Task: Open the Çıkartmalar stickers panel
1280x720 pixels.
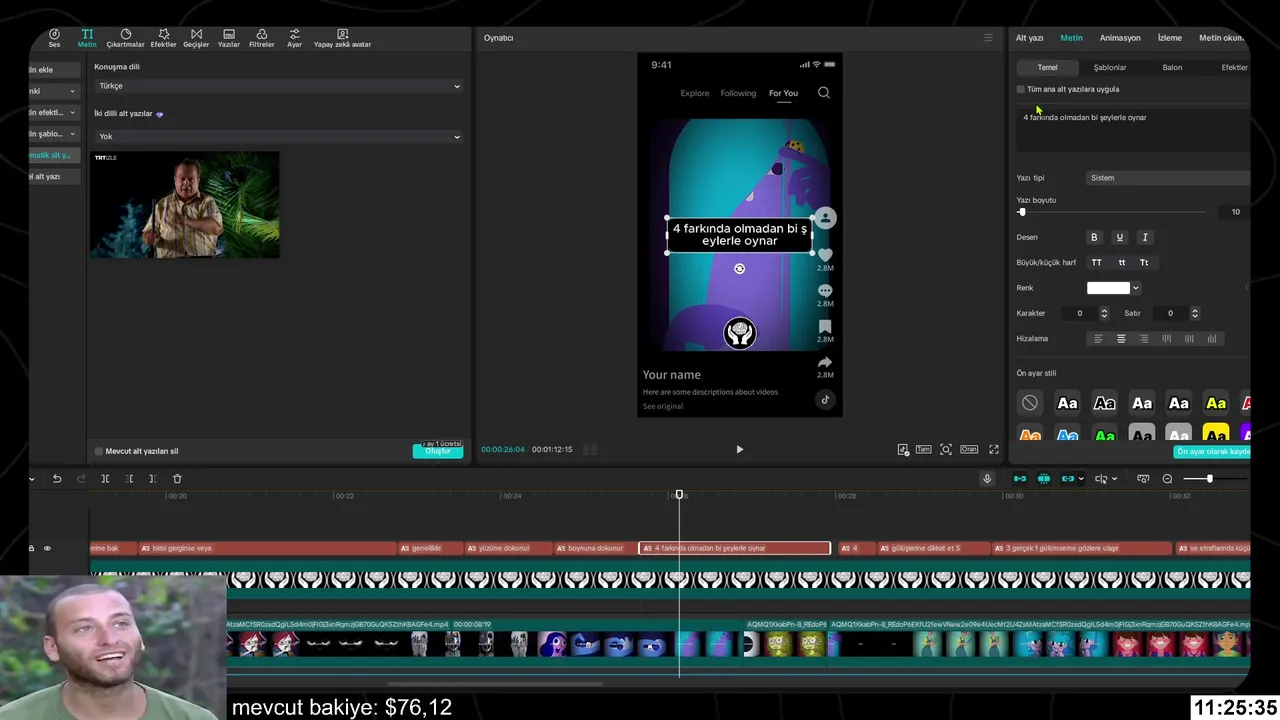Action: (x=126, y=38)
